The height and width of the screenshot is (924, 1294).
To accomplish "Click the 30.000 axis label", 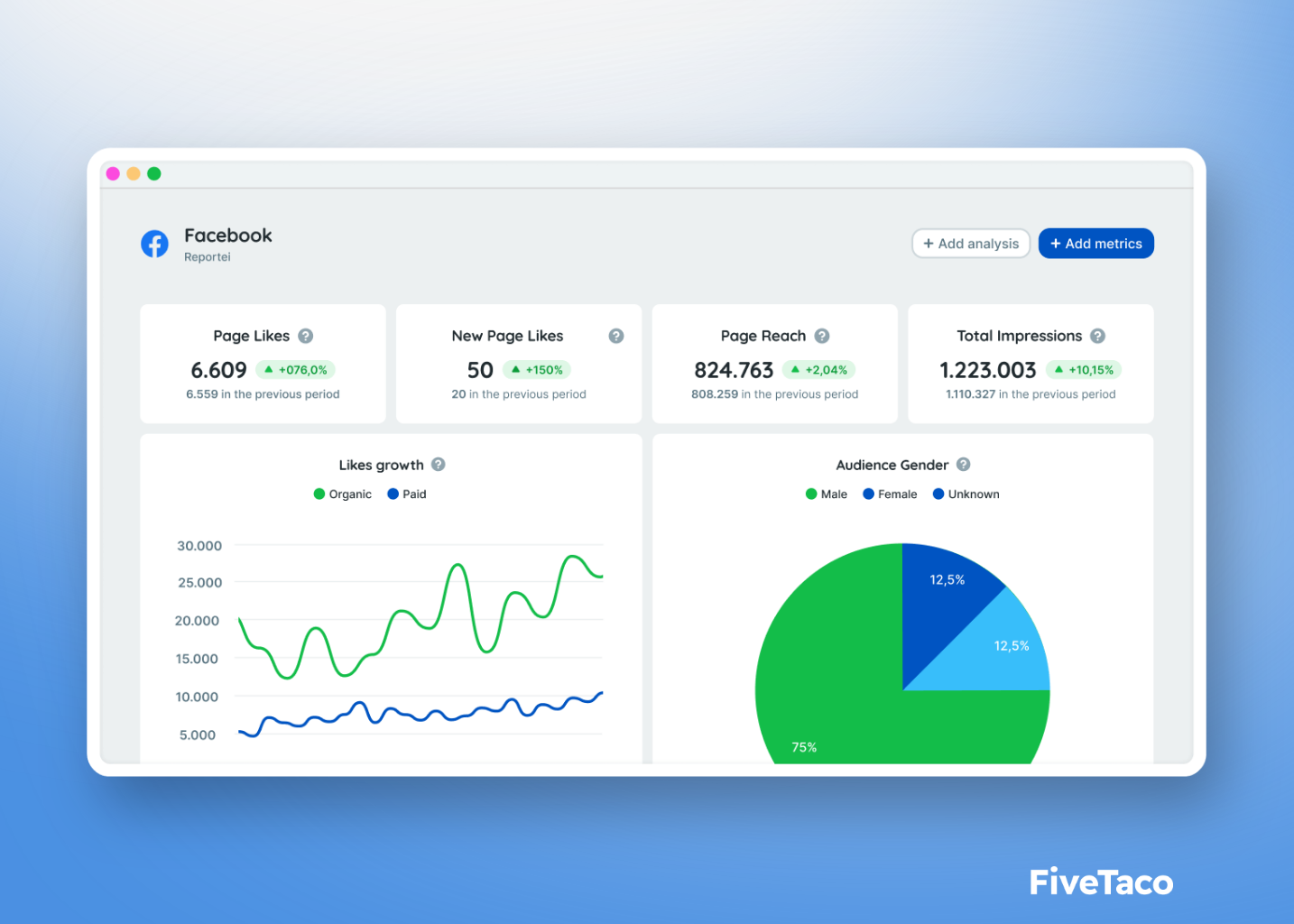I will click(199, 546).
